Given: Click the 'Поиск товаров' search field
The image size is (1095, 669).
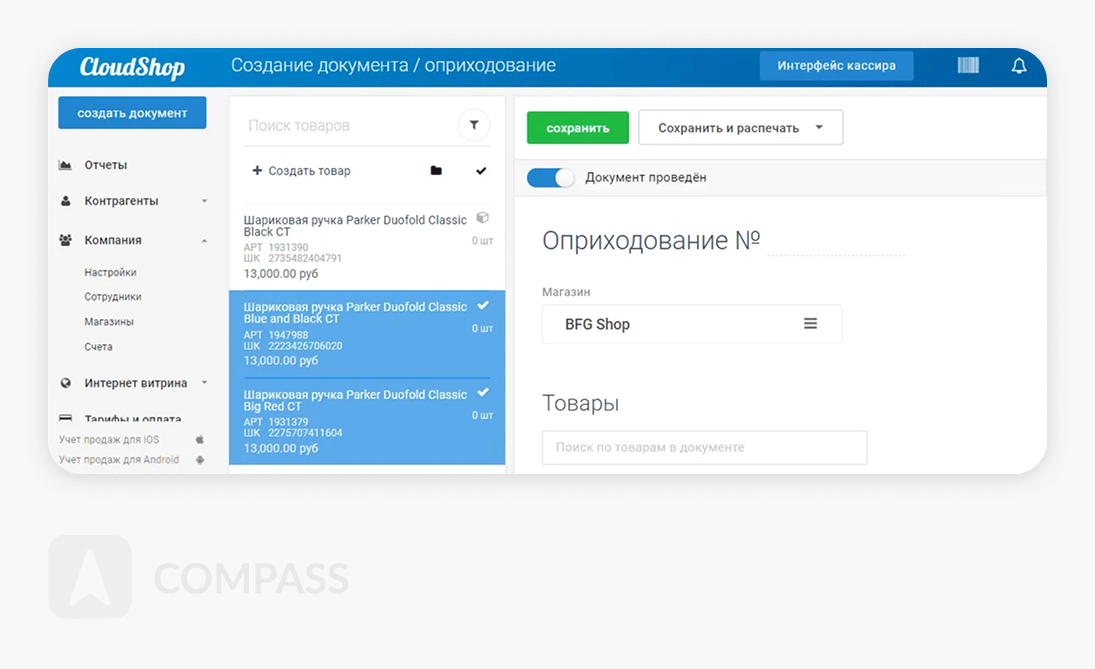Looking at the screenshot, I should pos(345,126).
